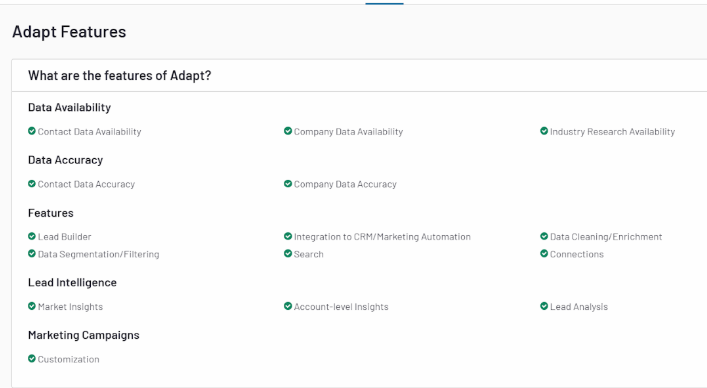Click the green check beside Contact Data Accuracy
707x388 pixels.
click(x=32, y=184)
